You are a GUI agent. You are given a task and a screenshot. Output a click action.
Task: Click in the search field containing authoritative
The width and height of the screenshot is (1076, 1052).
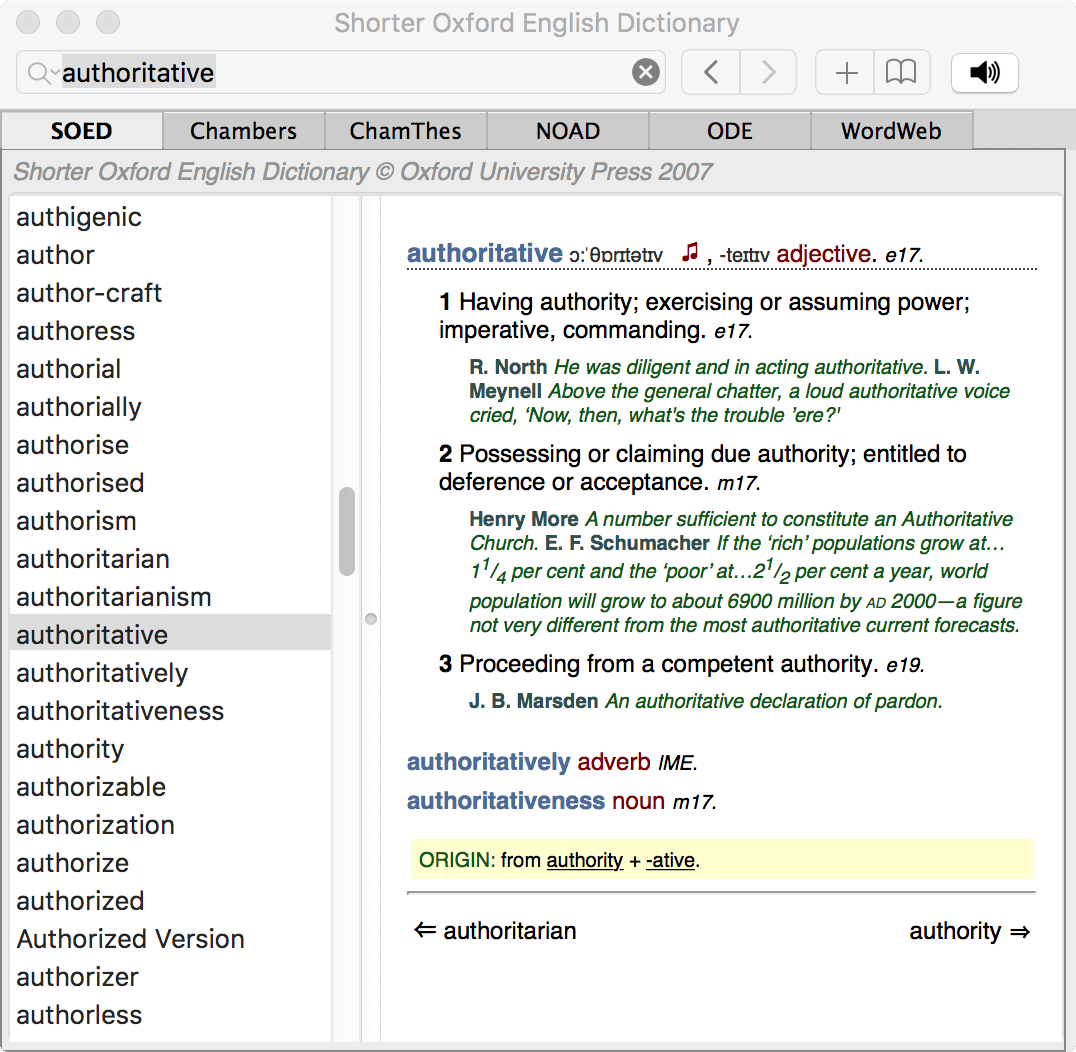coord(343,72)
